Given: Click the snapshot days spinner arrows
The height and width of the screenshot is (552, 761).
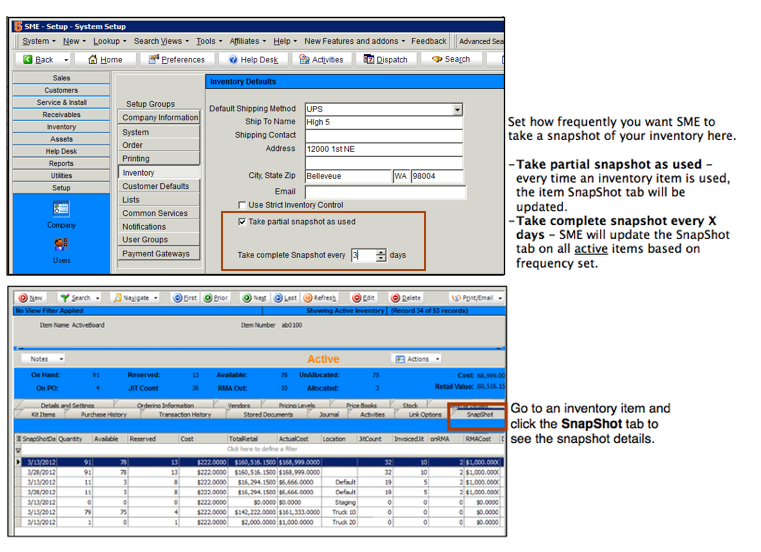Looking at the screenshot, I should click(381, 255).
